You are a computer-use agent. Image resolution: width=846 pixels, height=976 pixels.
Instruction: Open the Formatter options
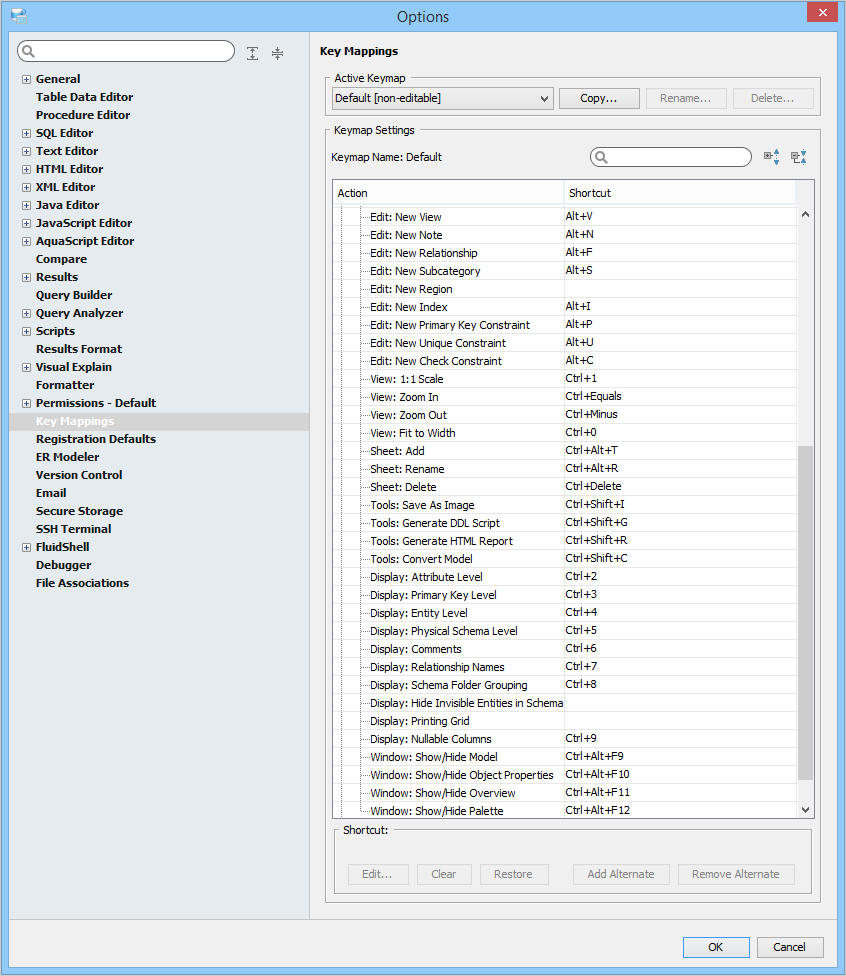[65, 385]
